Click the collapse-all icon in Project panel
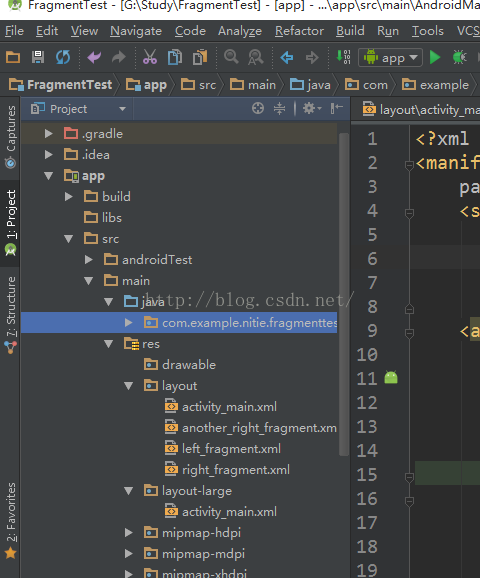Viewport: 480px width, 578px height. [279, 108]
